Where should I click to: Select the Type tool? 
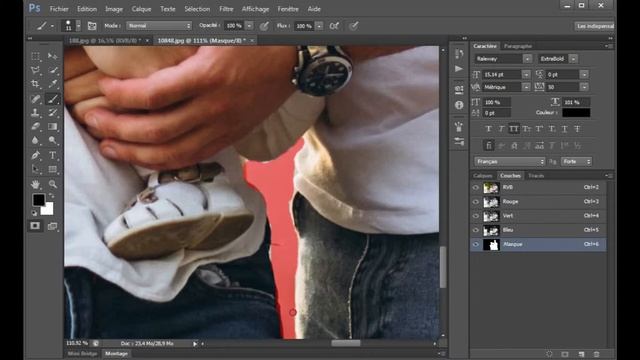pyautogui.click(x=53, y=155)
